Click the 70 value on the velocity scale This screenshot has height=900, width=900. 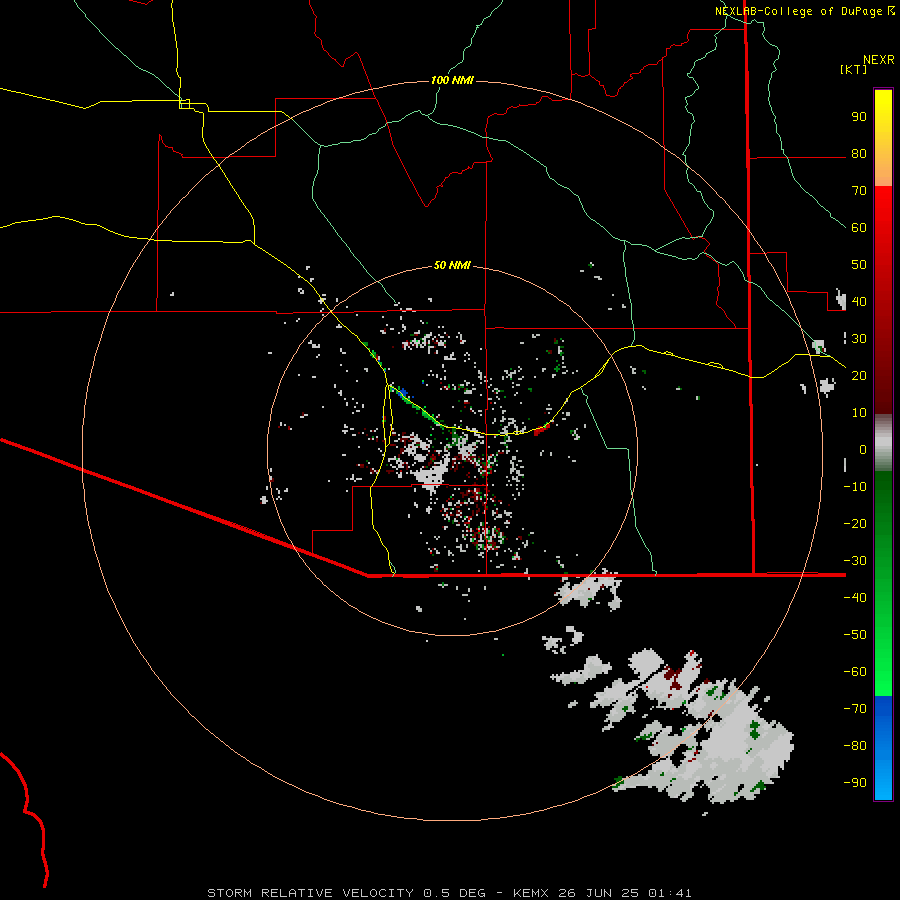pos(859,191)
